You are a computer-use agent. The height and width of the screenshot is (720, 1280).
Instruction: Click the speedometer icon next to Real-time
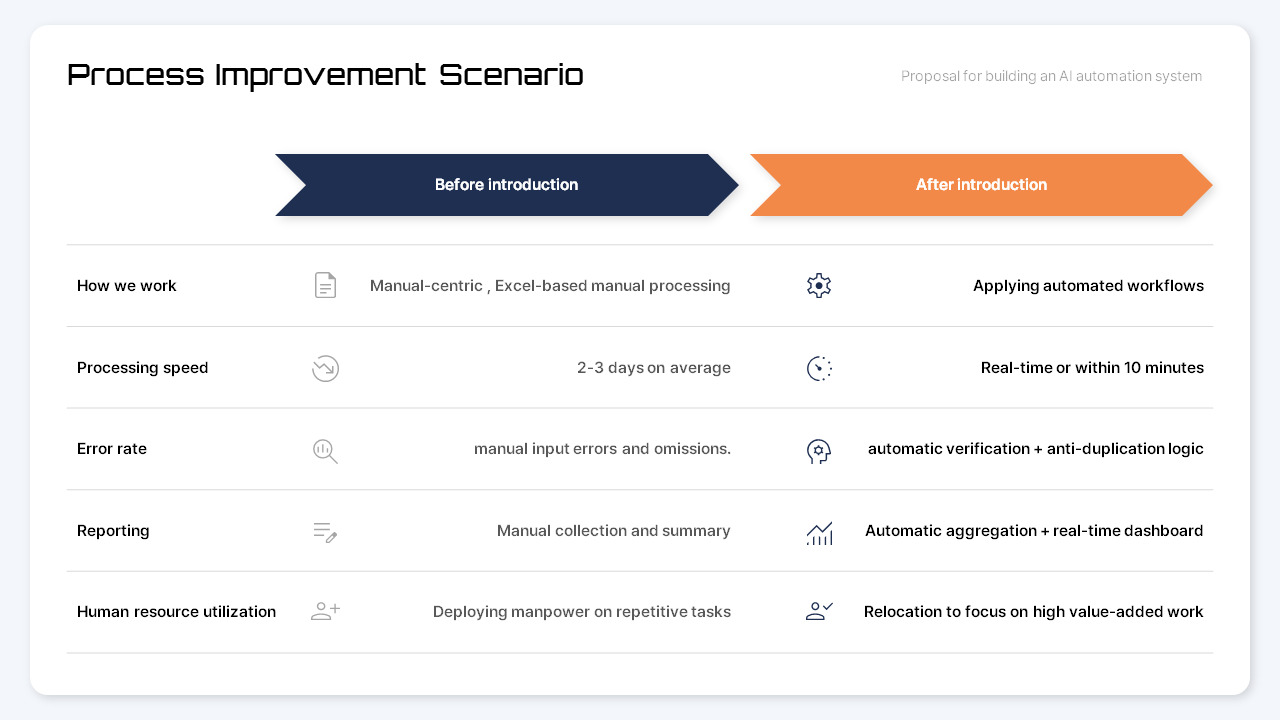click(819, 368)
